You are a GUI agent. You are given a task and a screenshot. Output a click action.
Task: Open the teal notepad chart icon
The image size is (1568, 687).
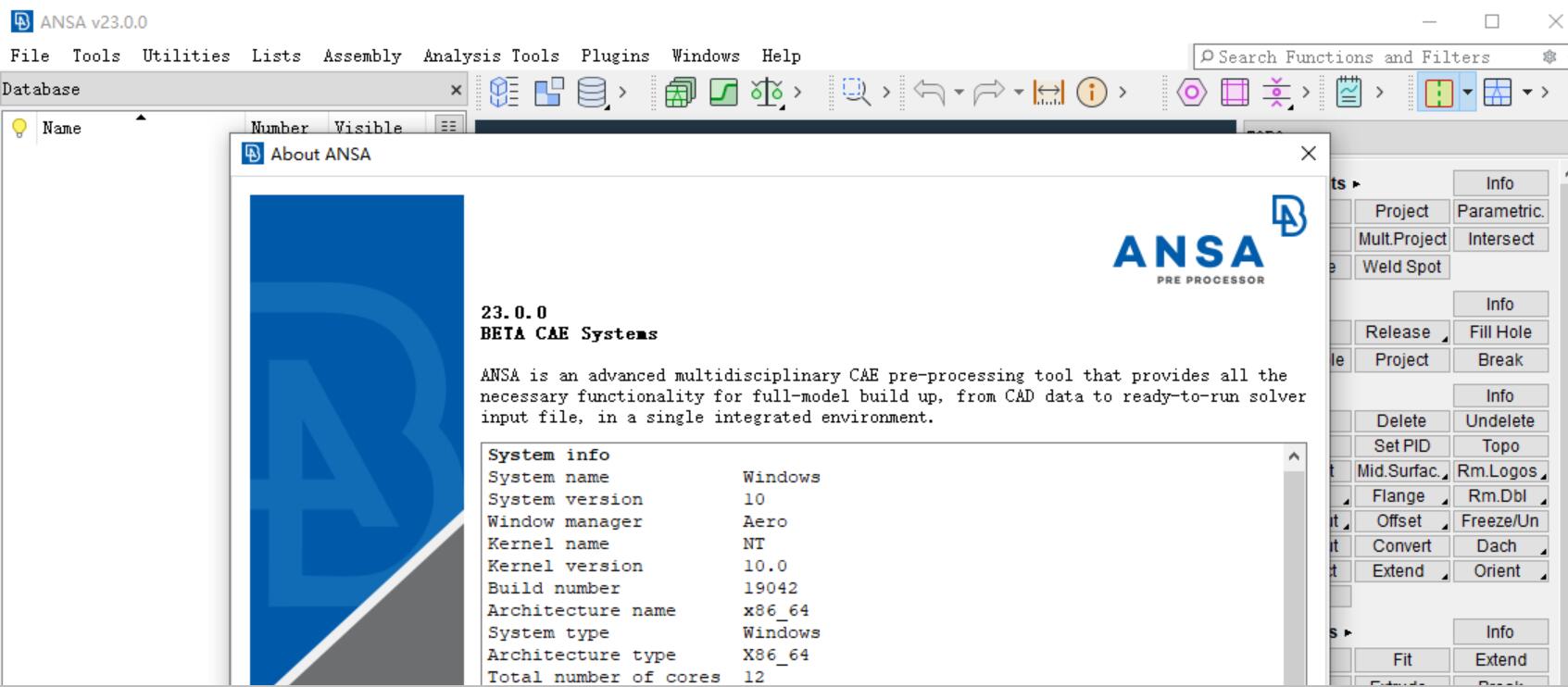pos(1349,92)
